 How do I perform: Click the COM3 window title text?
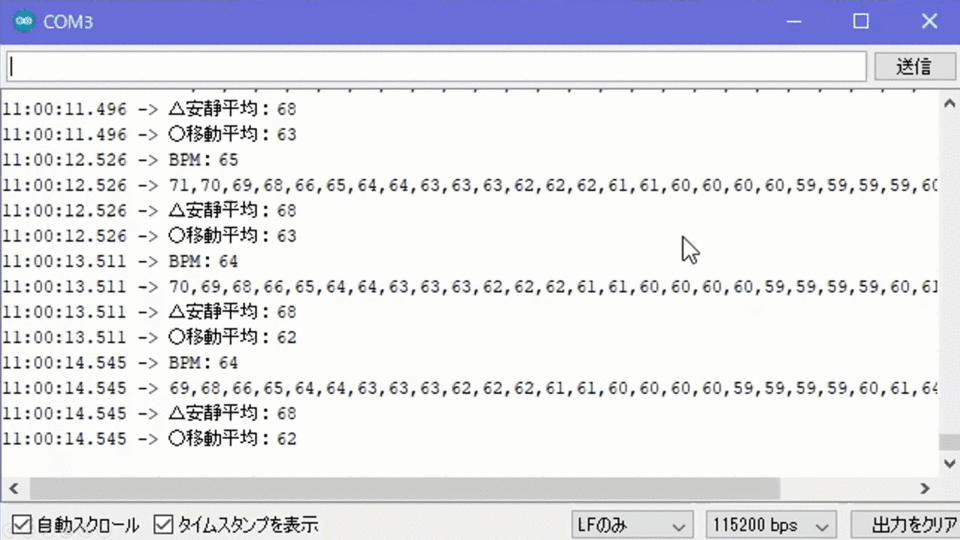tap(68, 22)
